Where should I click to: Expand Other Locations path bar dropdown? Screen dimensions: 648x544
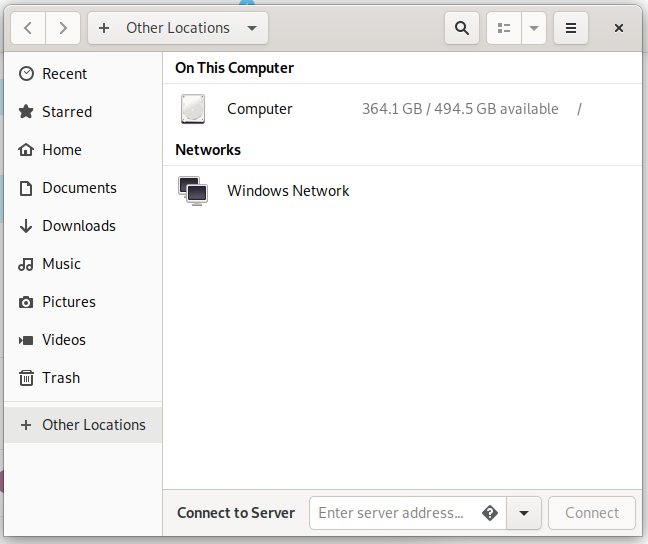252,28
